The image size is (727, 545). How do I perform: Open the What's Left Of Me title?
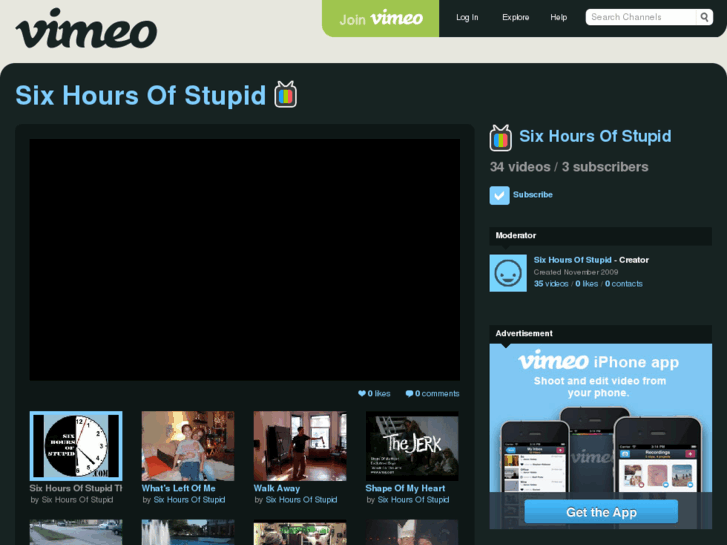179,488
